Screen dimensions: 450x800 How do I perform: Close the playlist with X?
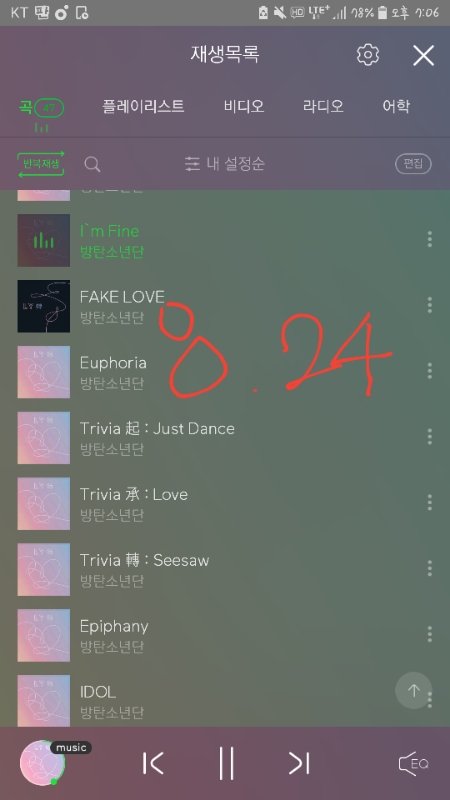423,55
